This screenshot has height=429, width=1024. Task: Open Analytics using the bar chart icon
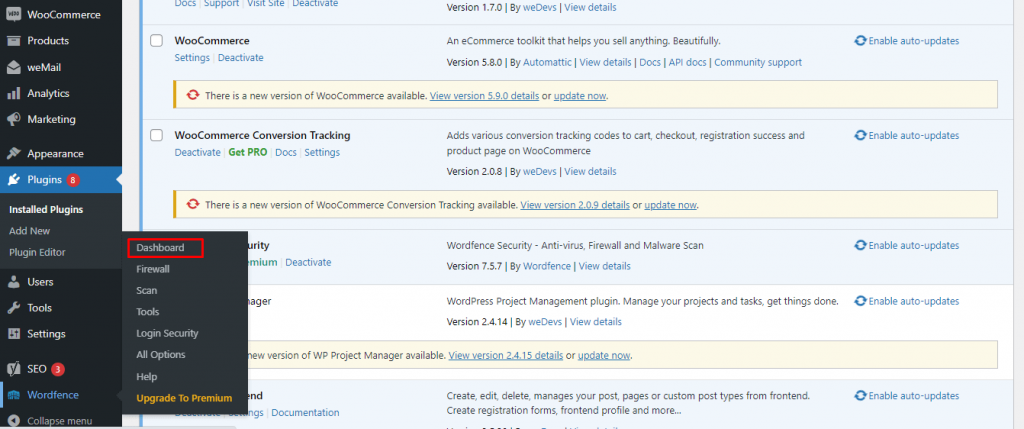click(14, 93)
